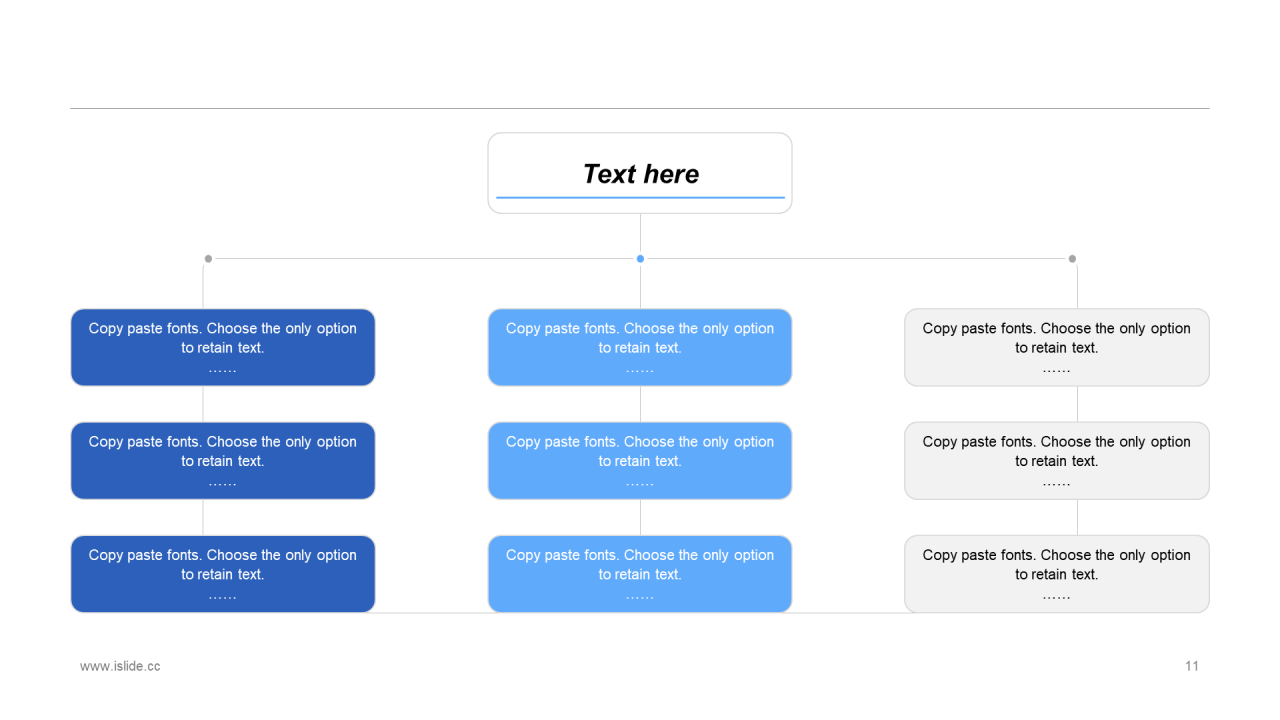
Task: Select the middle light blue text box
Action: pos(640,460)
